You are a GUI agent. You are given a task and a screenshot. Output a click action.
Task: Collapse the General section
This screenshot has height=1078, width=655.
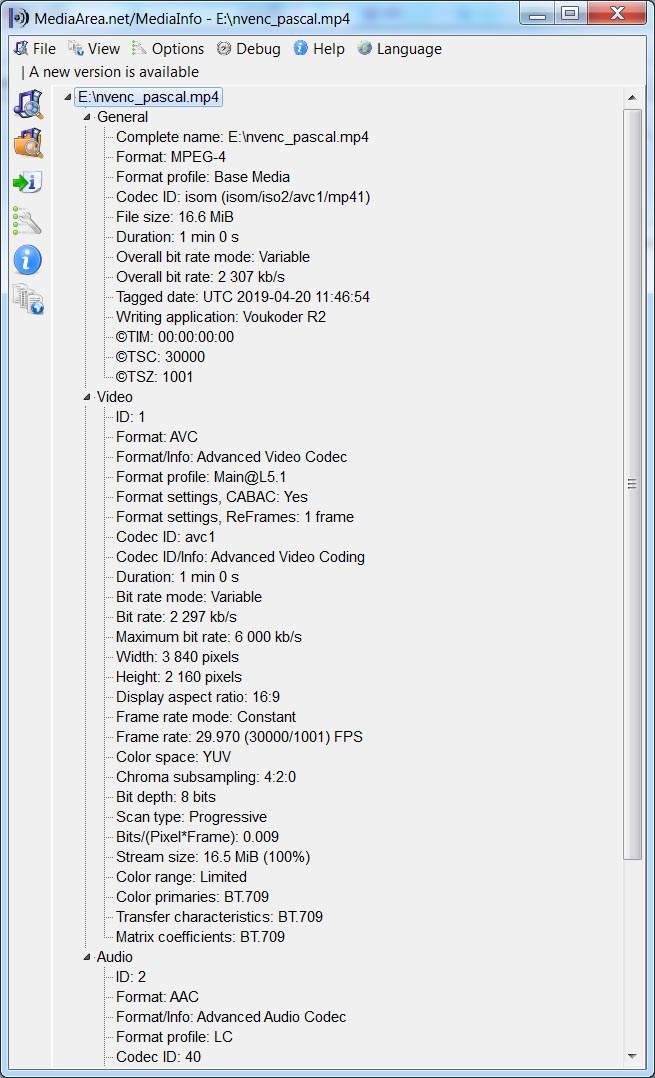tap(87, 118)
